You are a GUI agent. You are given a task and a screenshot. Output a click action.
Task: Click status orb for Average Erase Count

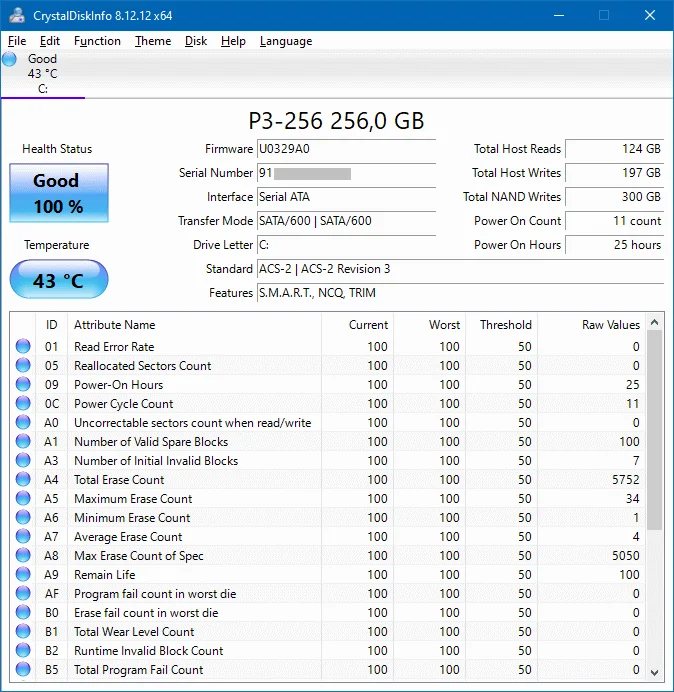pyautogui.click(x=23, y=536)
